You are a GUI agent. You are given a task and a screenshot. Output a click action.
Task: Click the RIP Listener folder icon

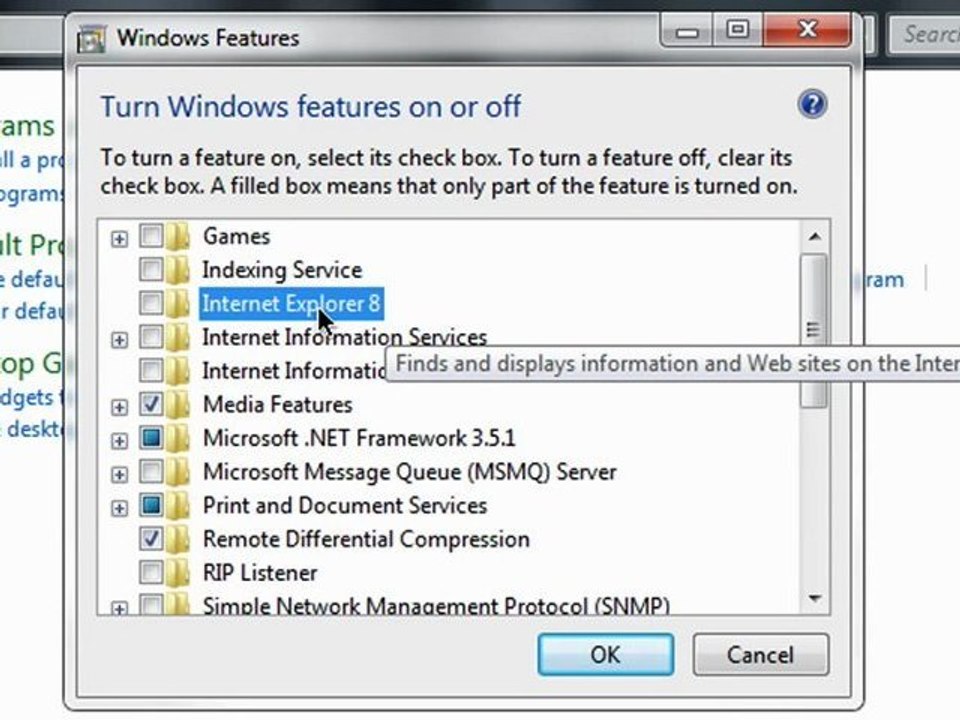[x=177, y=573]
